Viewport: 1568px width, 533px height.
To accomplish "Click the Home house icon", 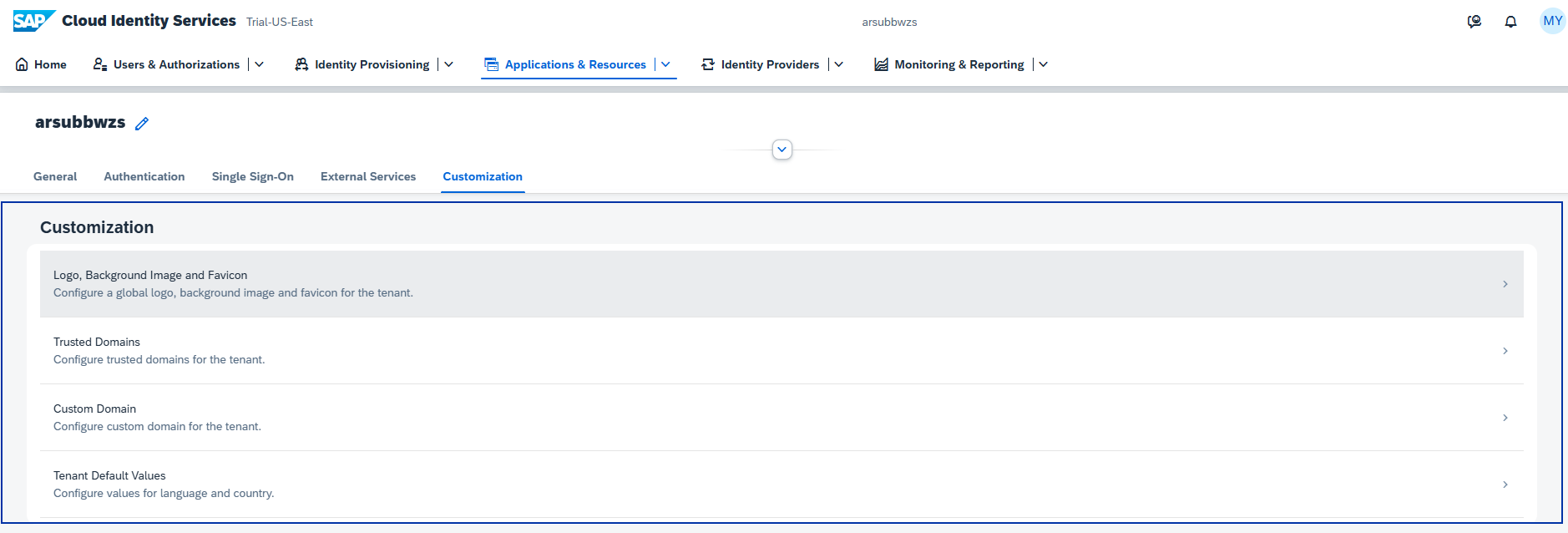I will coord(22,64).
